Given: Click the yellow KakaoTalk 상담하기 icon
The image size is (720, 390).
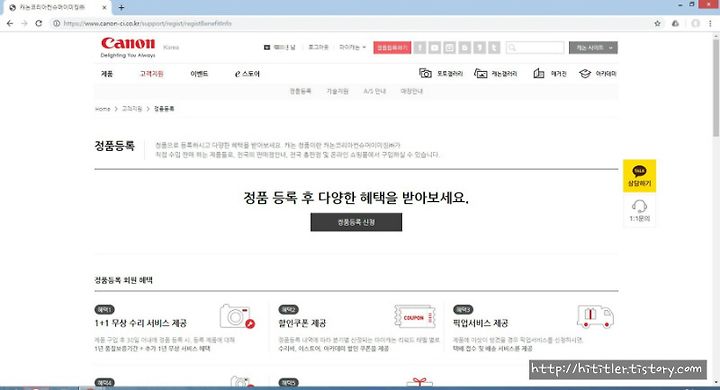Looking at the screenshot, I should tap(639, 175).
